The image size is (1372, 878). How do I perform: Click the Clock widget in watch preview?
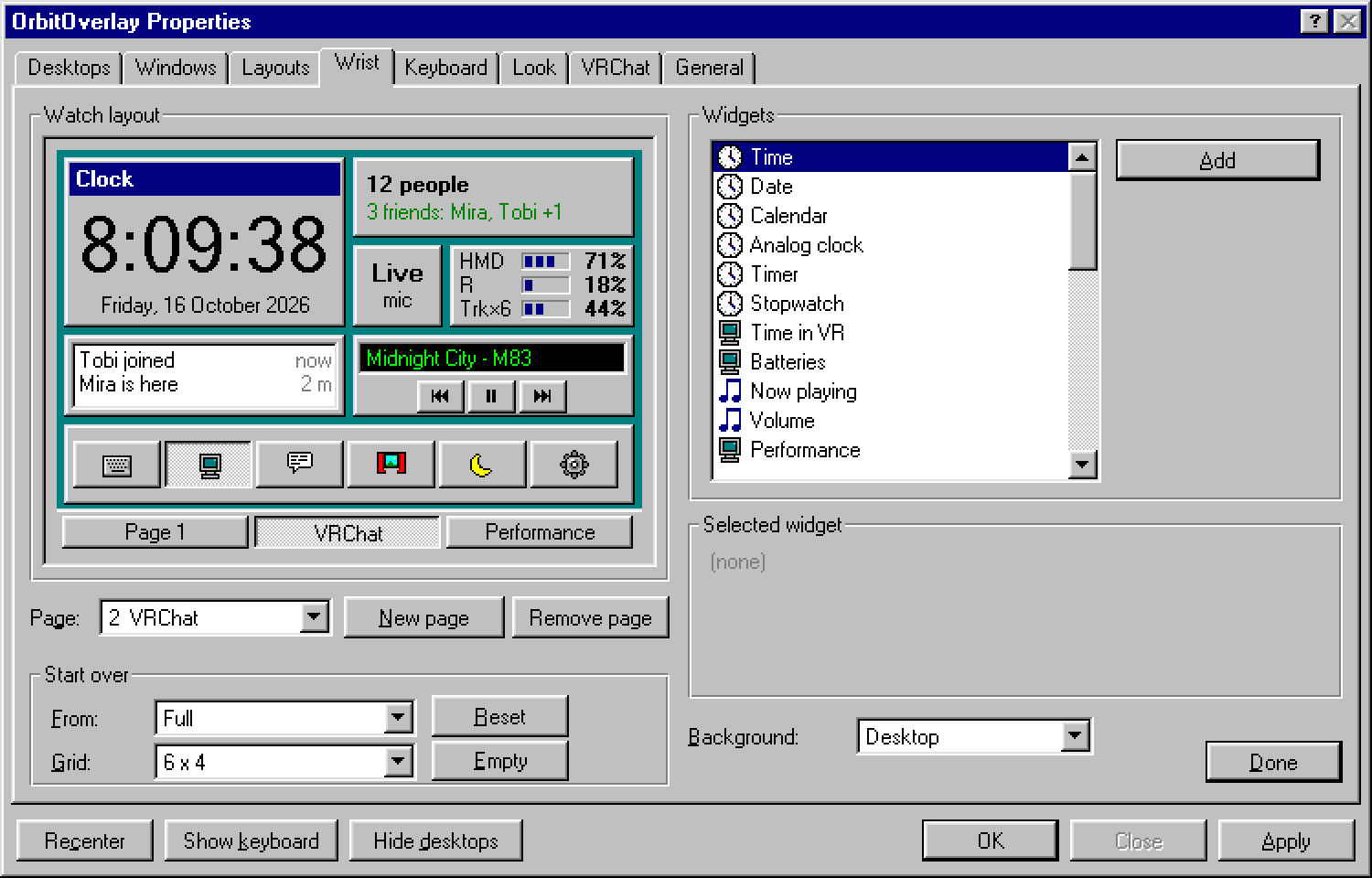[x=205, y=241]
